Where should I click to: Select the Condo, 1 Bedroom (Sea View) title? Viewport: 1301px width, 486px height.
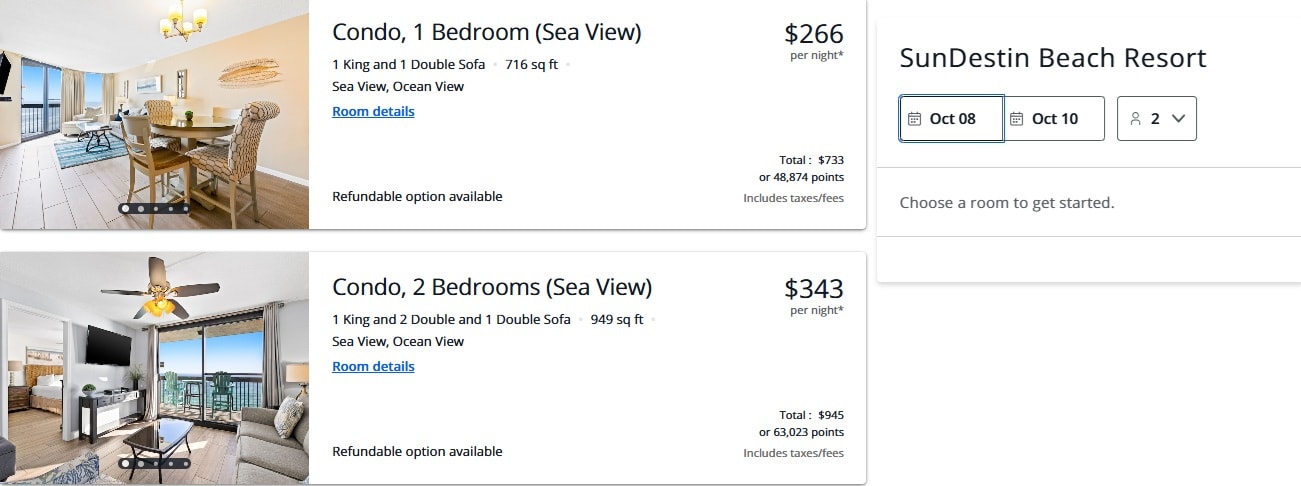(487, 32)
